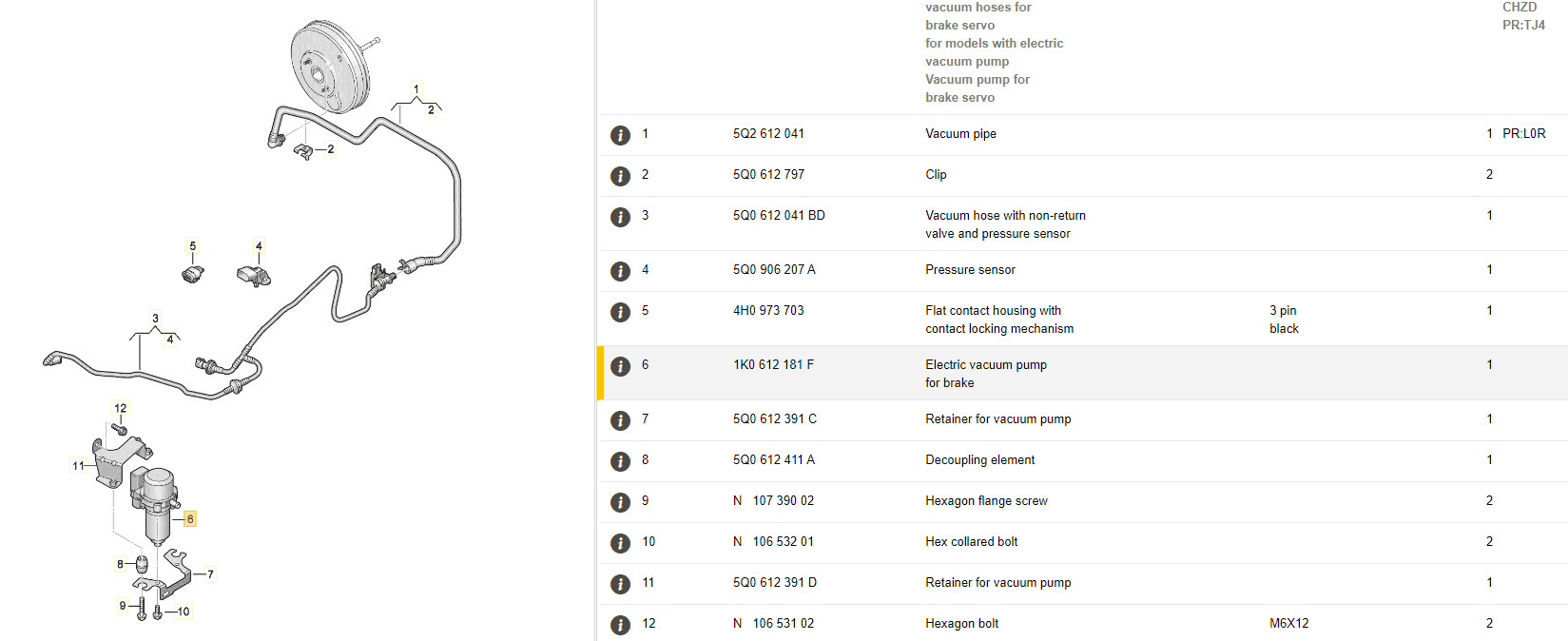This screenshot has height=641, width=1568.
Task: Click highlighted callout 6 in the diagram
Action: point(190,518)
